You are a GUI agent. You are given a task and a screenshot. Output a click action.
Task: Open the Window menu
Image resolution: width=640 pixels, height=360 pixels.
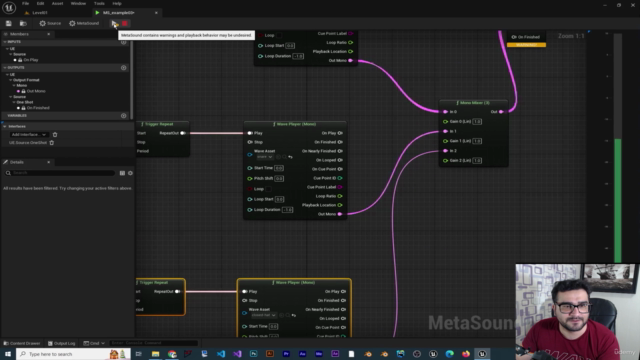point(78,3)
